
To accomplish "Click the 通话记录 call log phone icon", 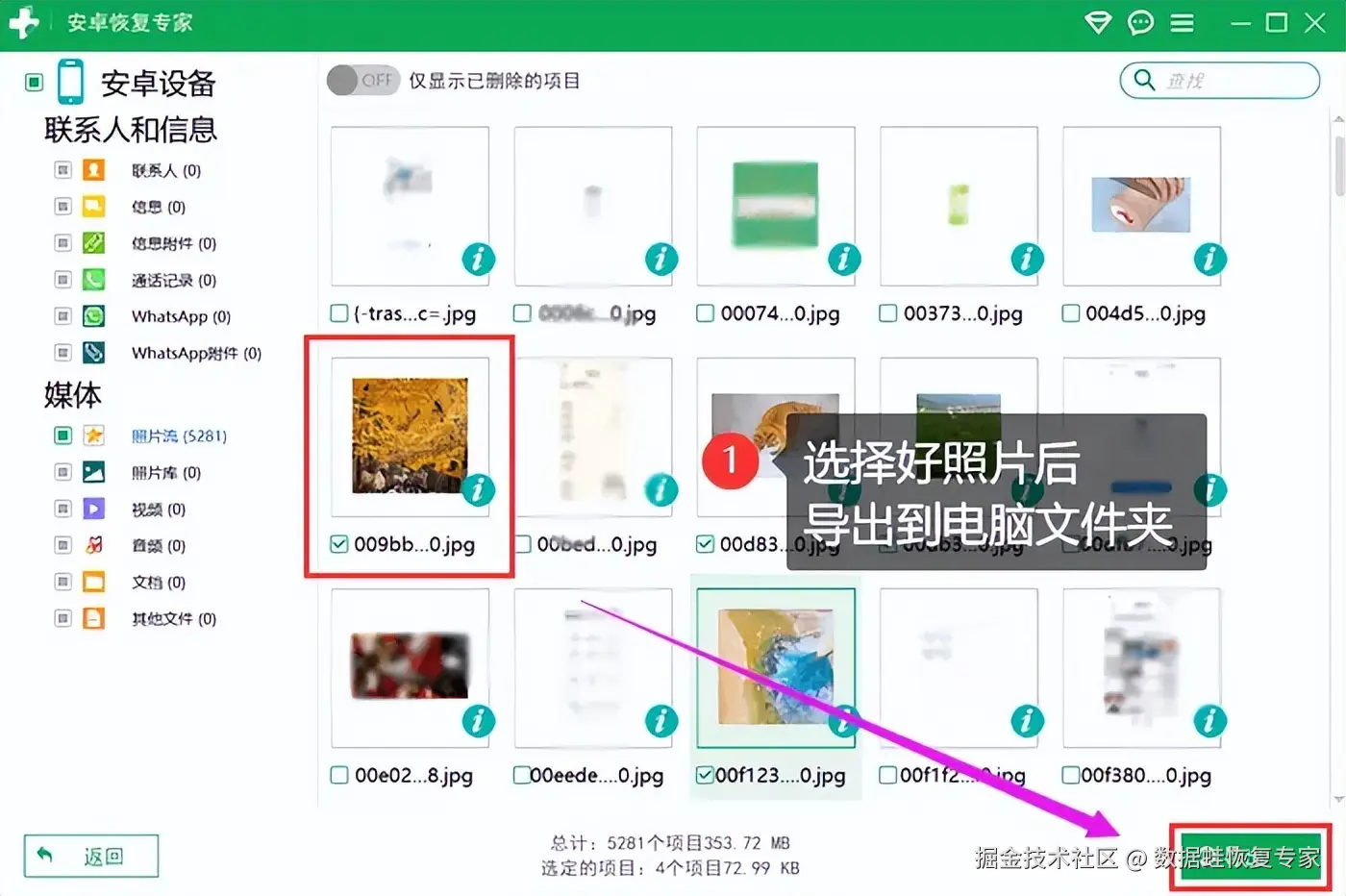I will click(x=93, y=280).
